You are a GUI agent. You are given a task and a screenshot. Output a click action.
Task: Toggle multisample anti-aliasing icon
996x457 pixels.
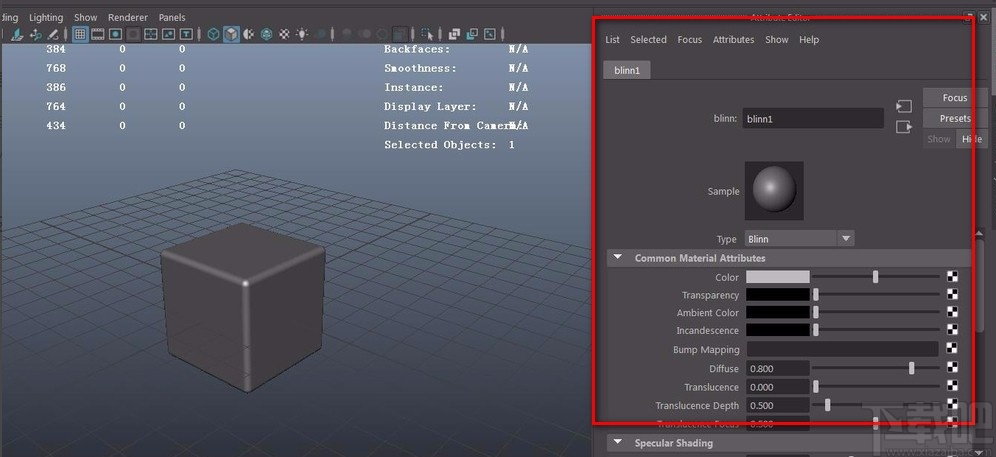point(382,34)
